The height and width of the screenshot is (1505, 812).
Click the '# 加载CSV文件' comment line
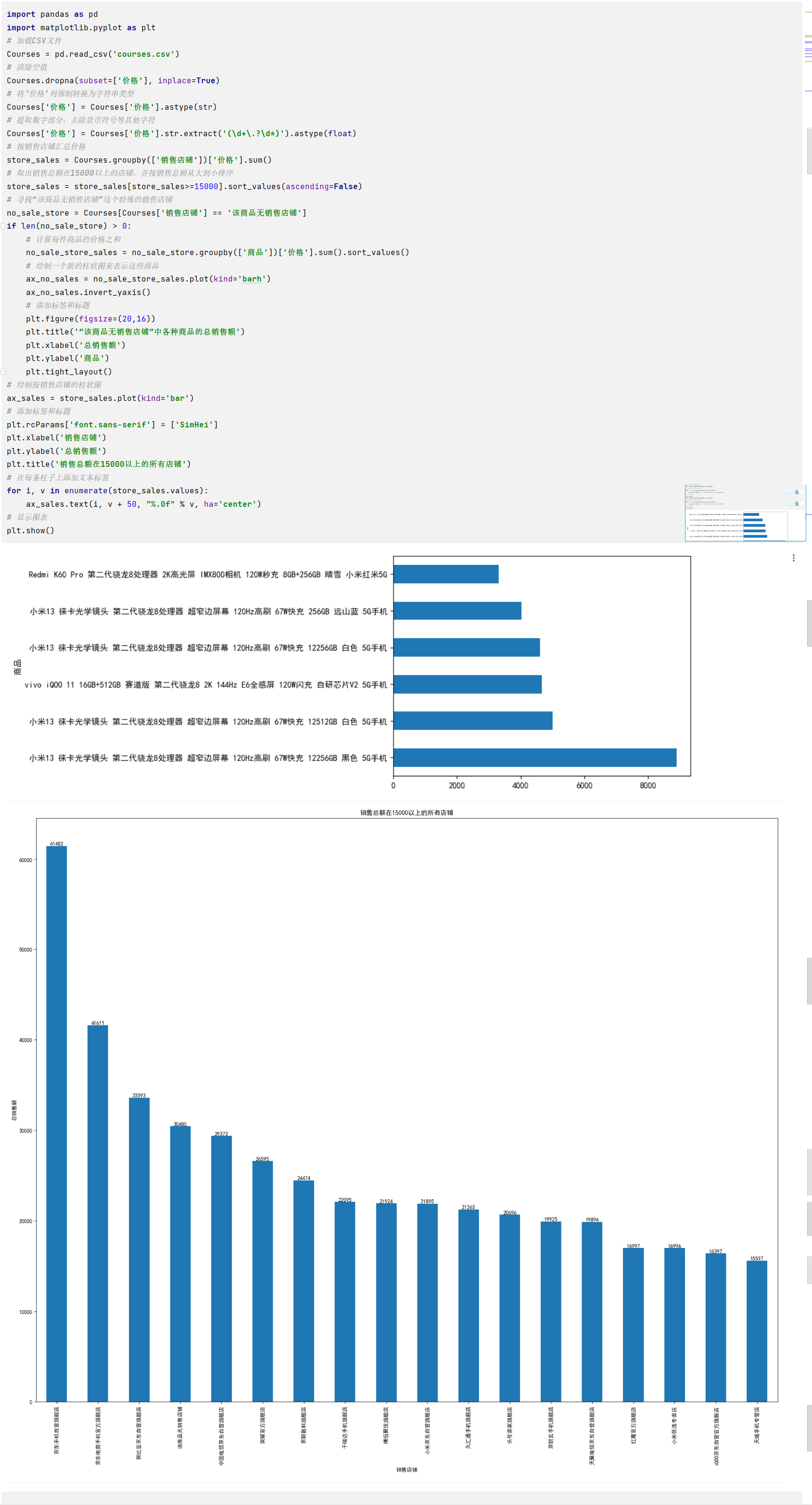35,40
